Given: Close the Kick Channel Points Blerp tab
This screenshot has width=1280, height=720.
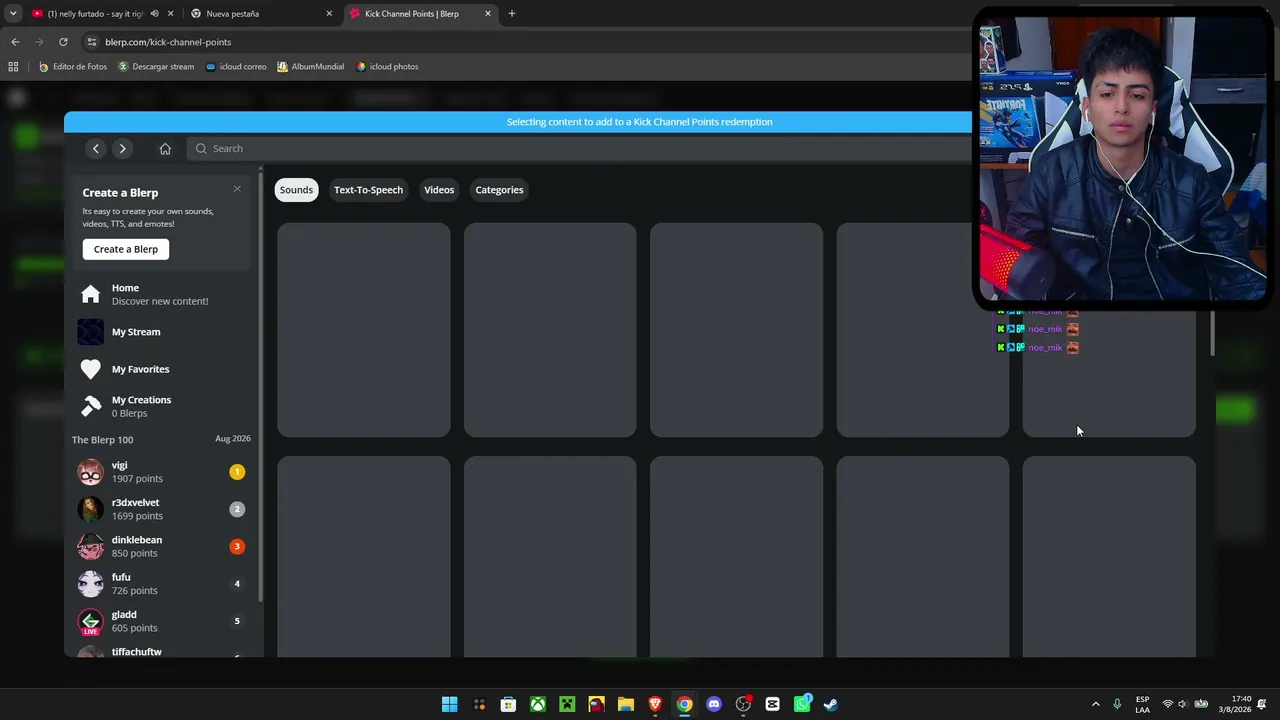Looking at the screenshot, I should click(488, 14).
